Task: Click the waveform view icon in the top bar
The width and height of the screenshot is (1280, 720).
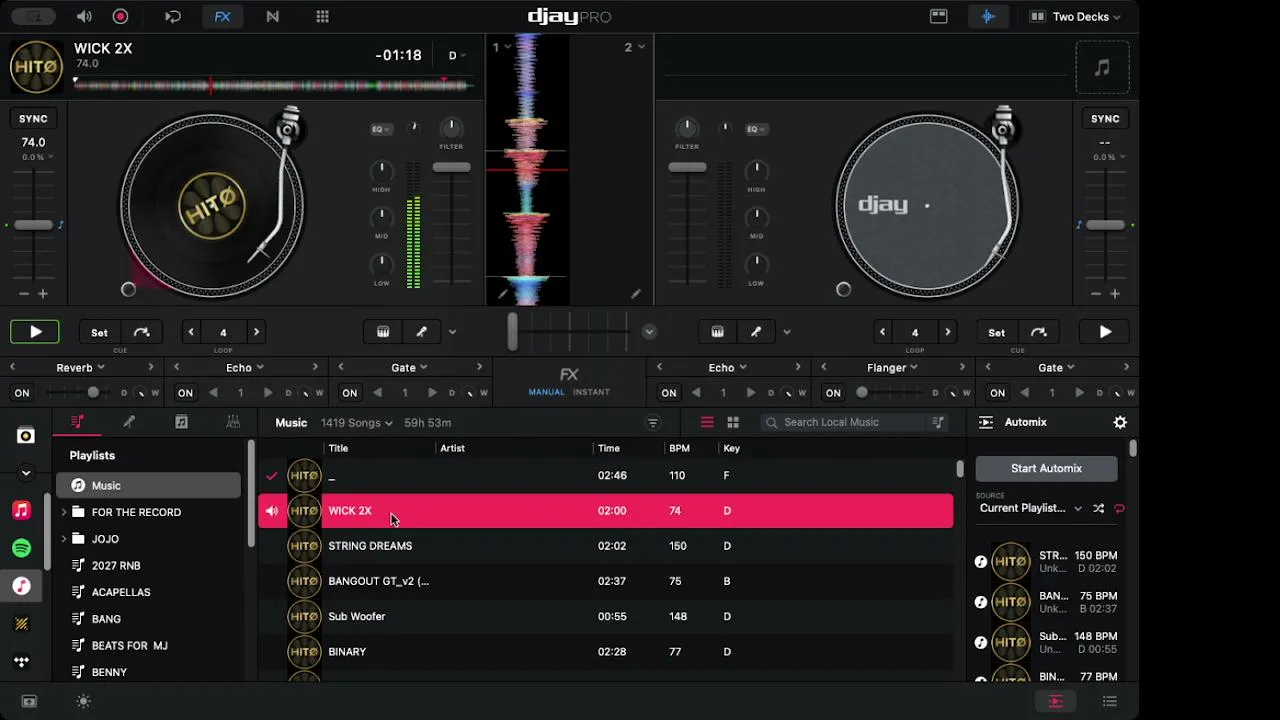Action: 988,16
